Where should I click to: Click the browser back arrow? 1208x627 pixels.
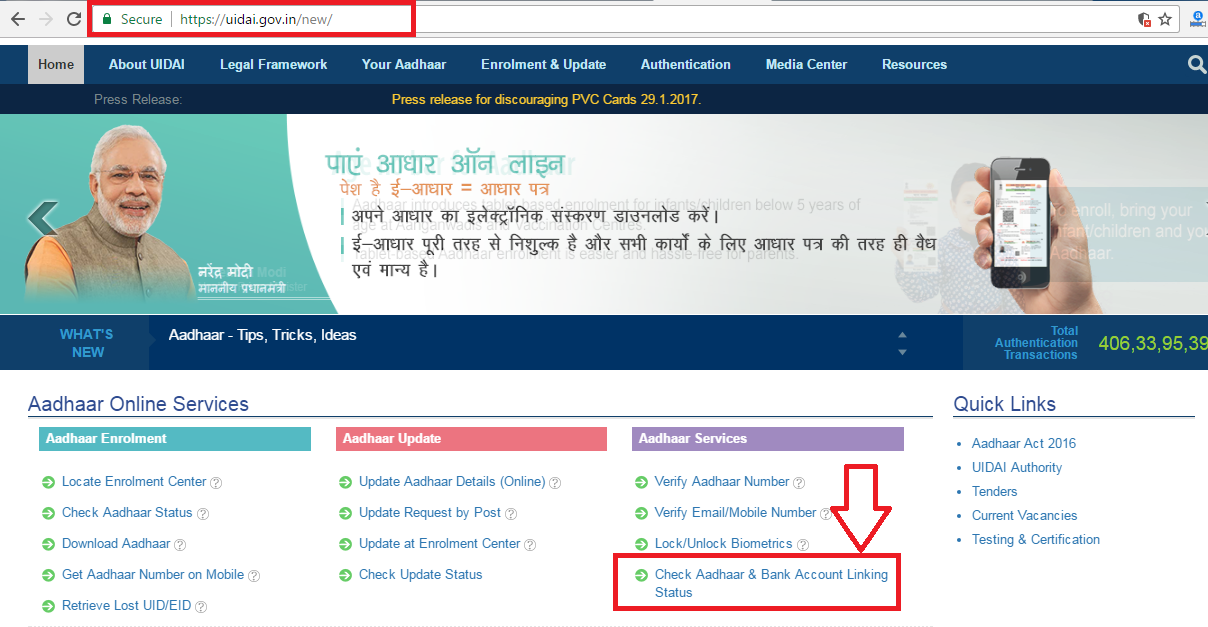(x=16, y=17)
